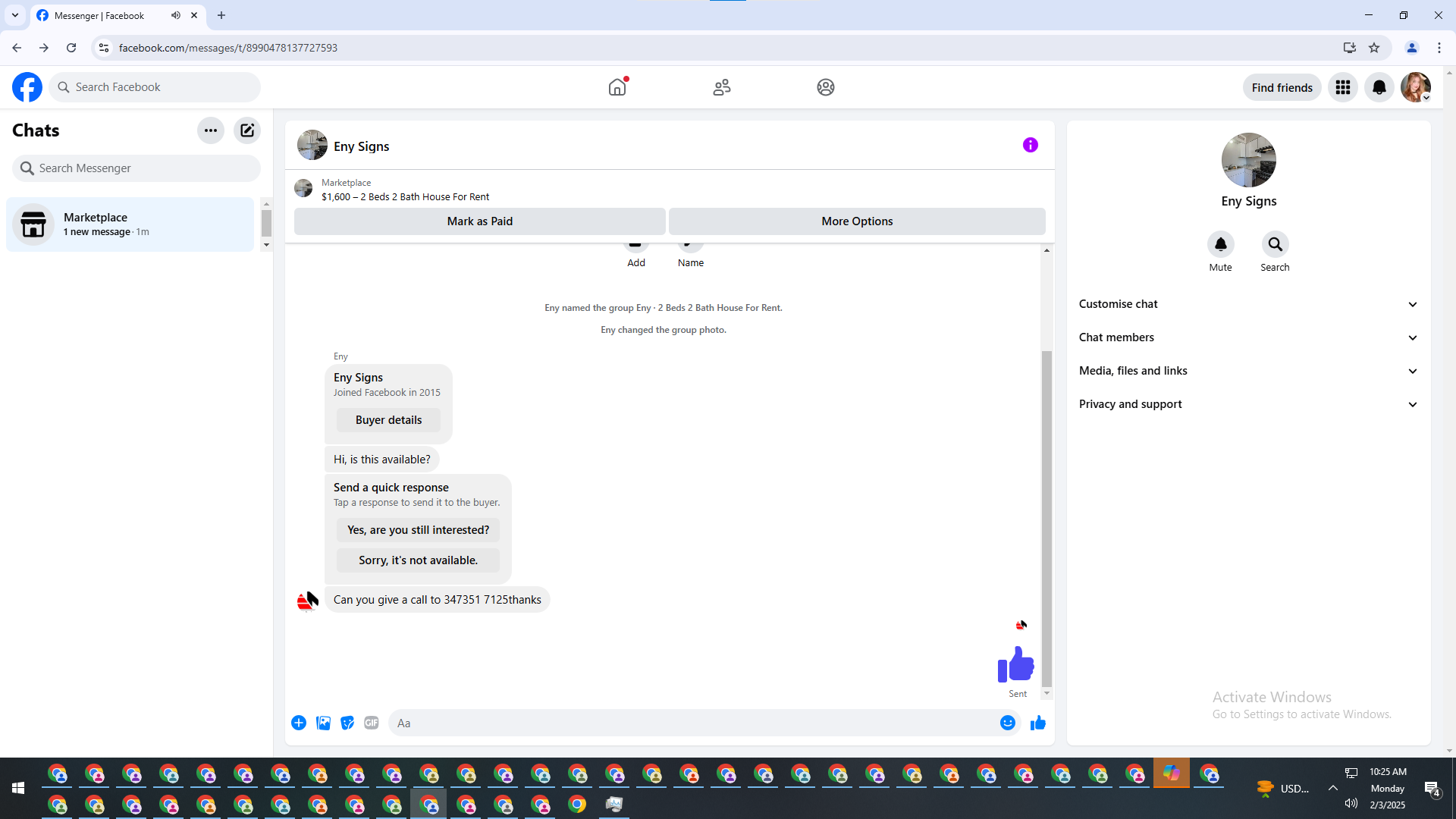Open the taskbar clock and date

pos(1388,789)
